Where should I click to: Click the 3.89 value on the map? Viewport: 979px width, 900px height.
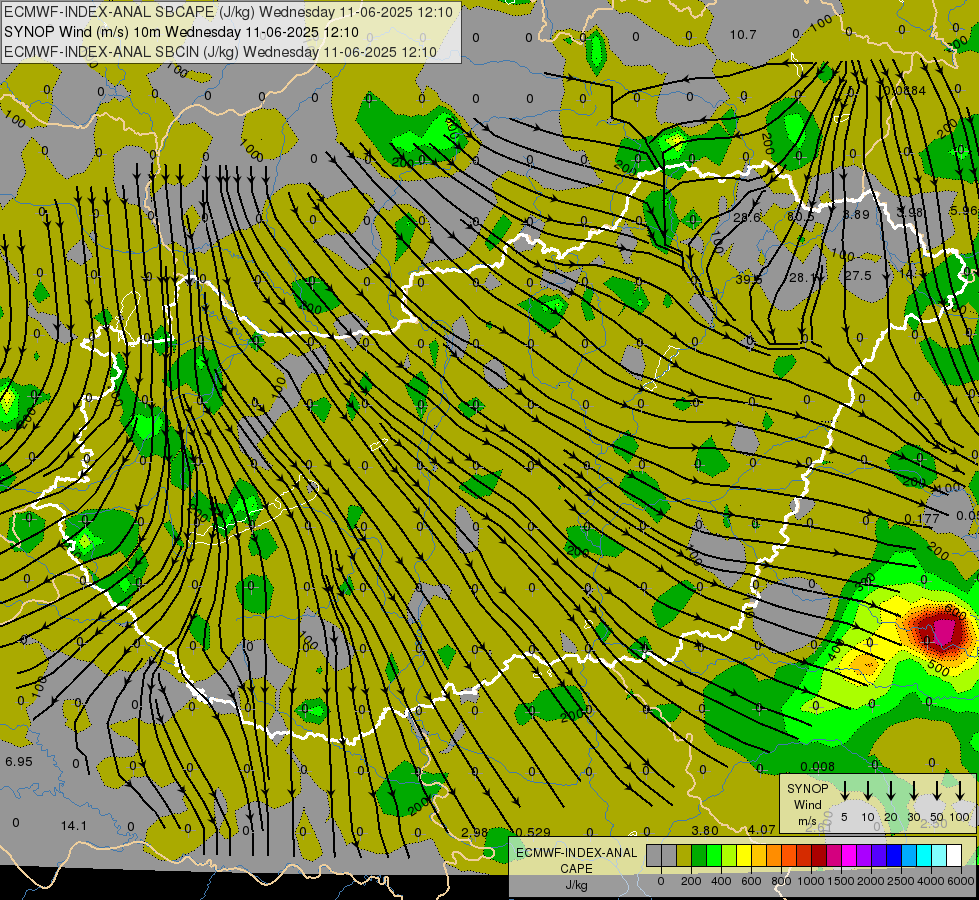856,214
